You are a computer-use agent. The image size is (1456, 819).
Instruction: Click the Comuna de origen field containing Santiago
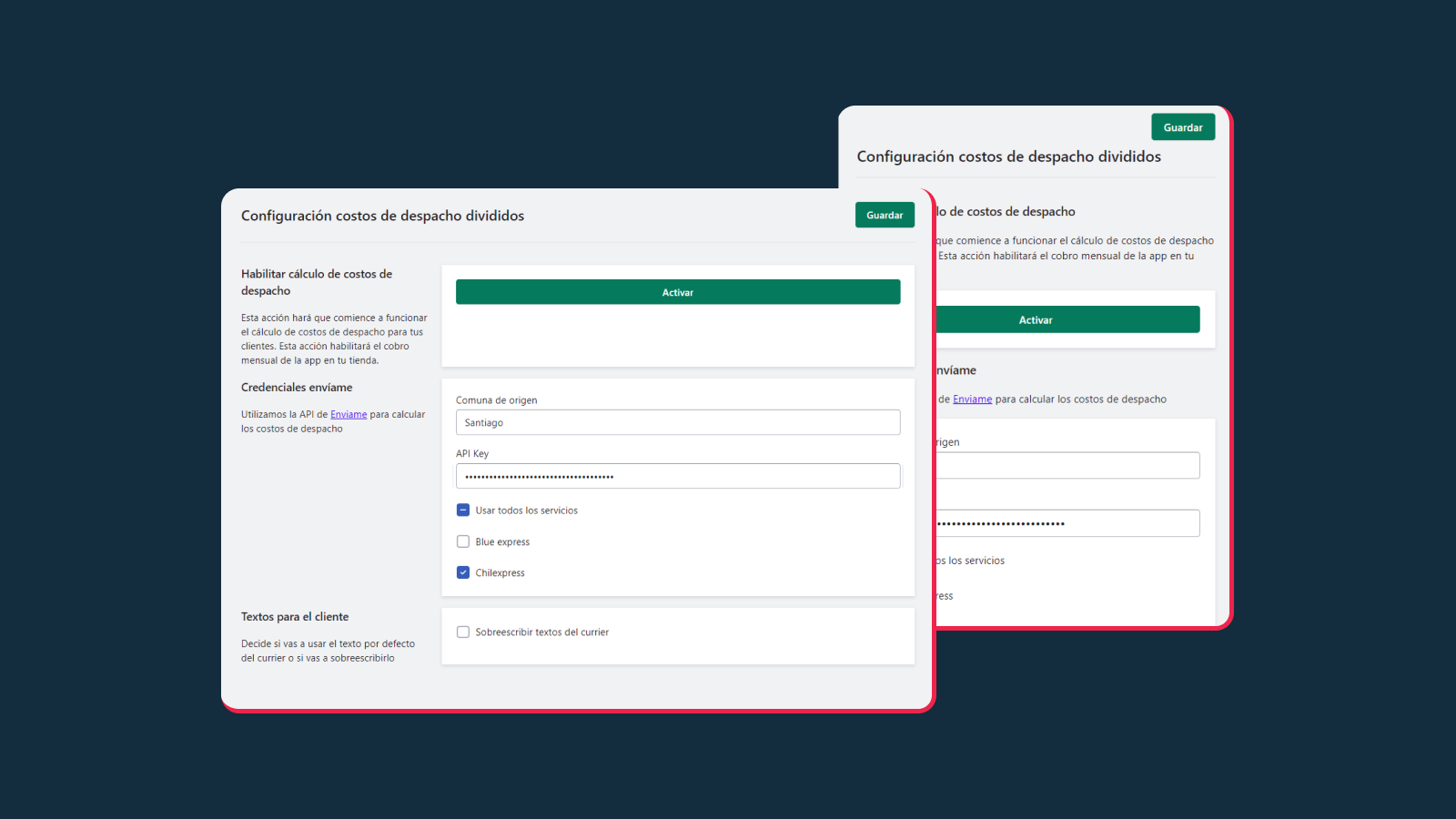point(677,422)
